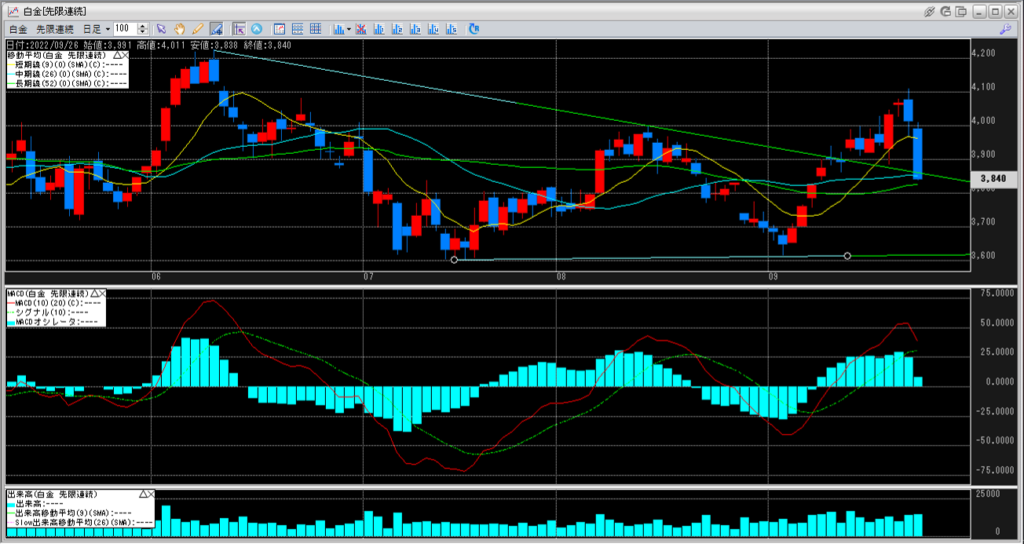Click the current price label 3,840
1024x544 pixels.
(993, 178)
